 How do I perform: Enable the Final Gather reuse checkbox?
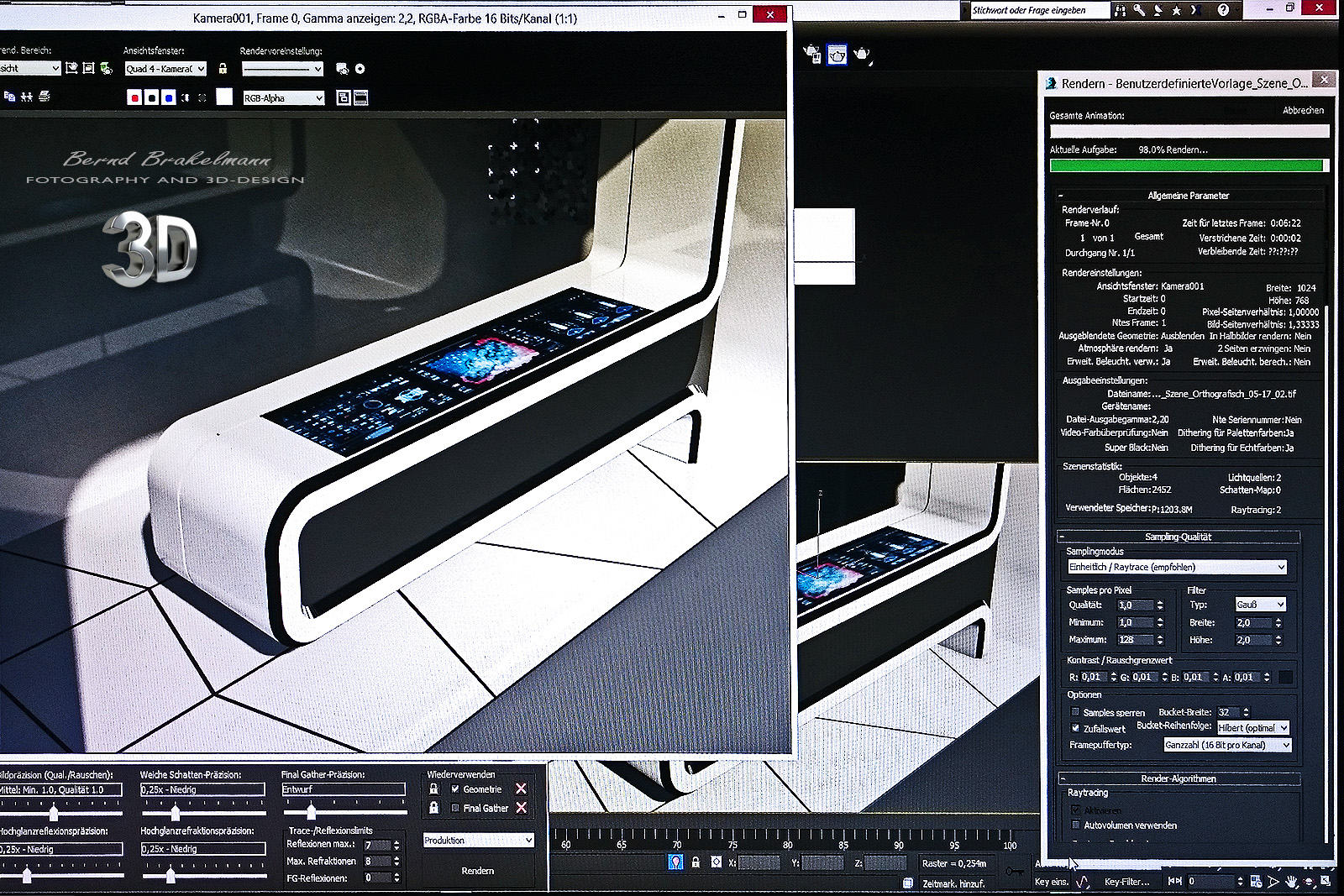[x=455, y=808]
